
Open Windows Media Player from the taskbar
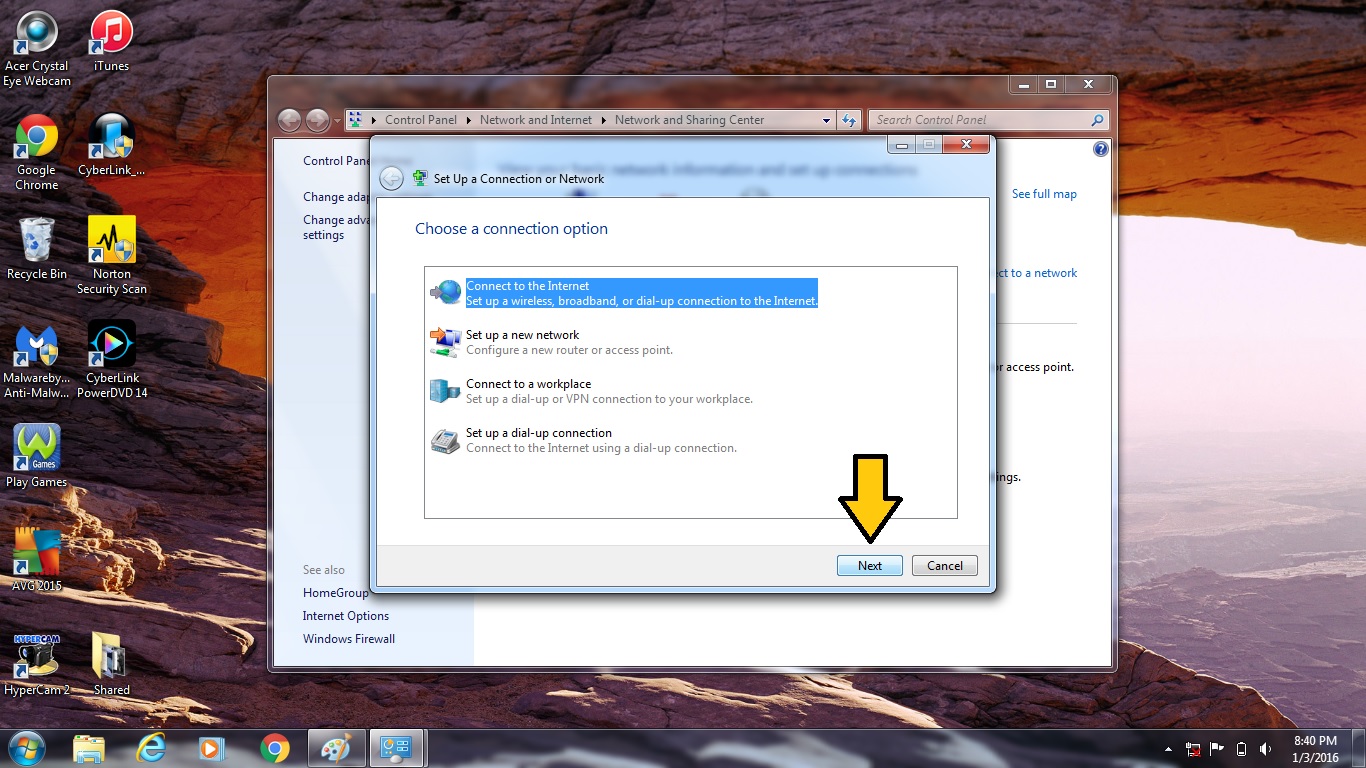(212, 748)
